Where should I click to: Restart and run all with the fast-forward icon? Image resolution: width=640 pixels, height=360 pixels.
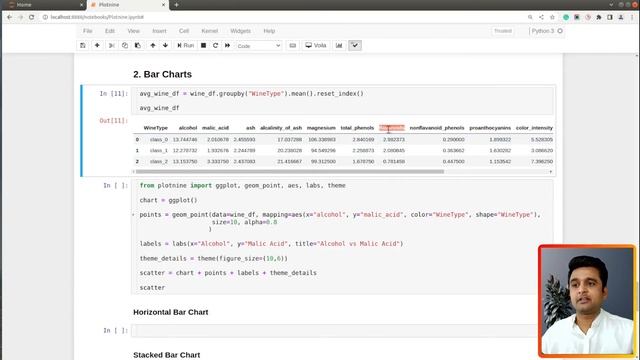pos(227,45)
